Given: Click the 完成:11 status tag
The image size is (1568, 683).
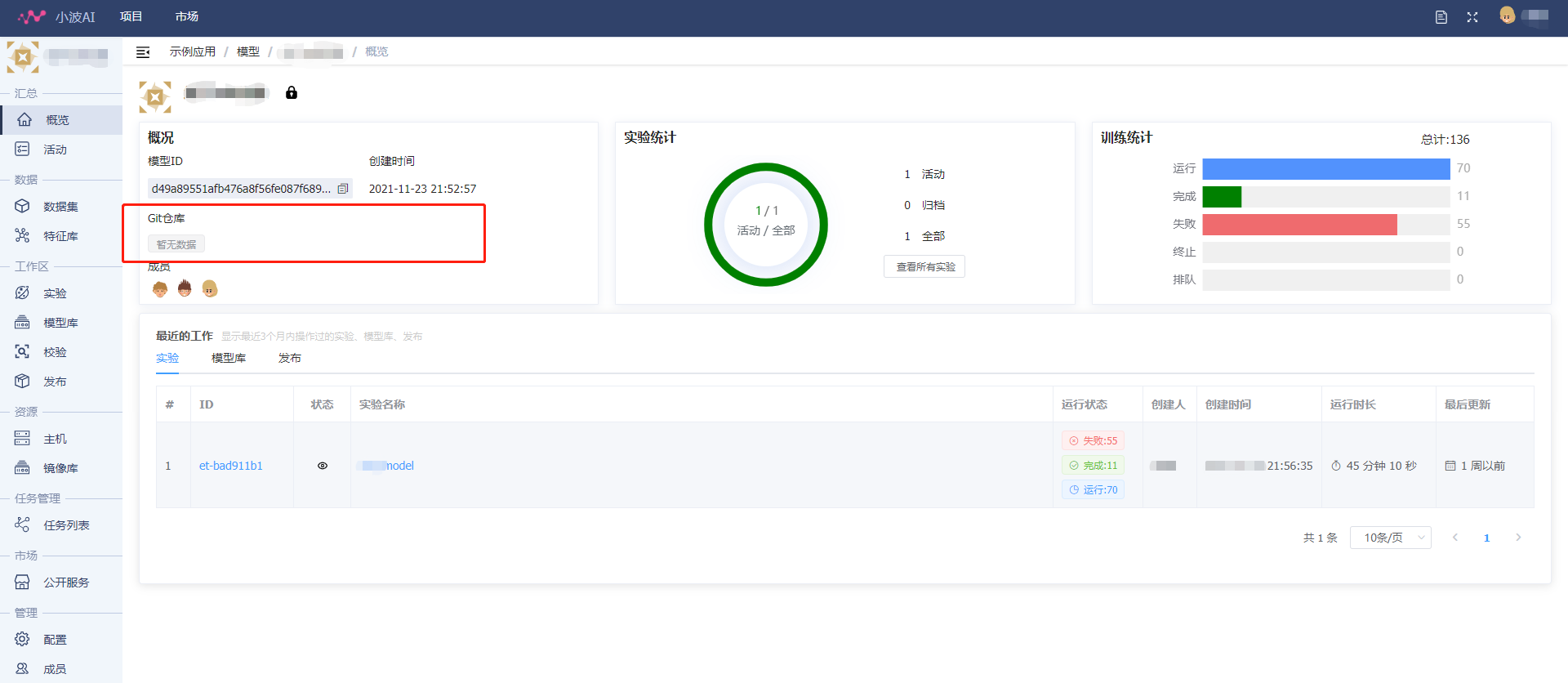Looking at the screenshot, I should click(1093, 466).
